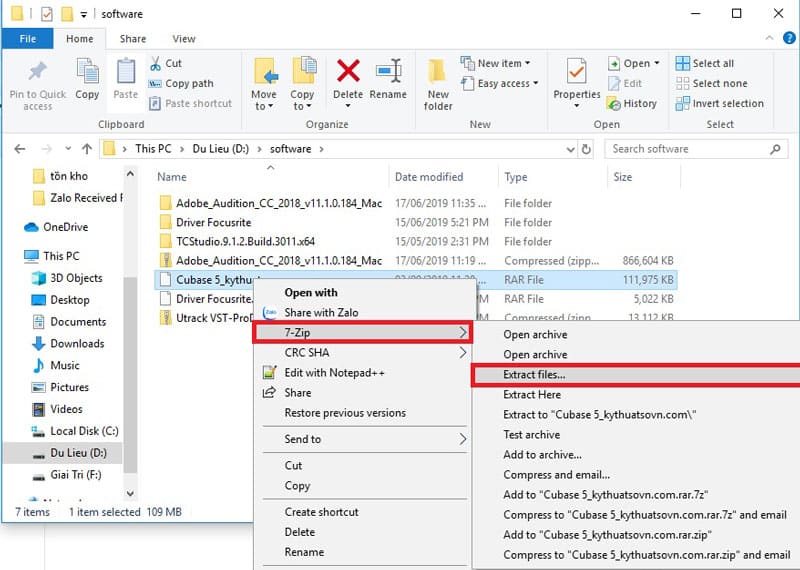Collapse the ribbon with chevron
The width and height of the screenshot is (800, 570).
coord(769,38)
